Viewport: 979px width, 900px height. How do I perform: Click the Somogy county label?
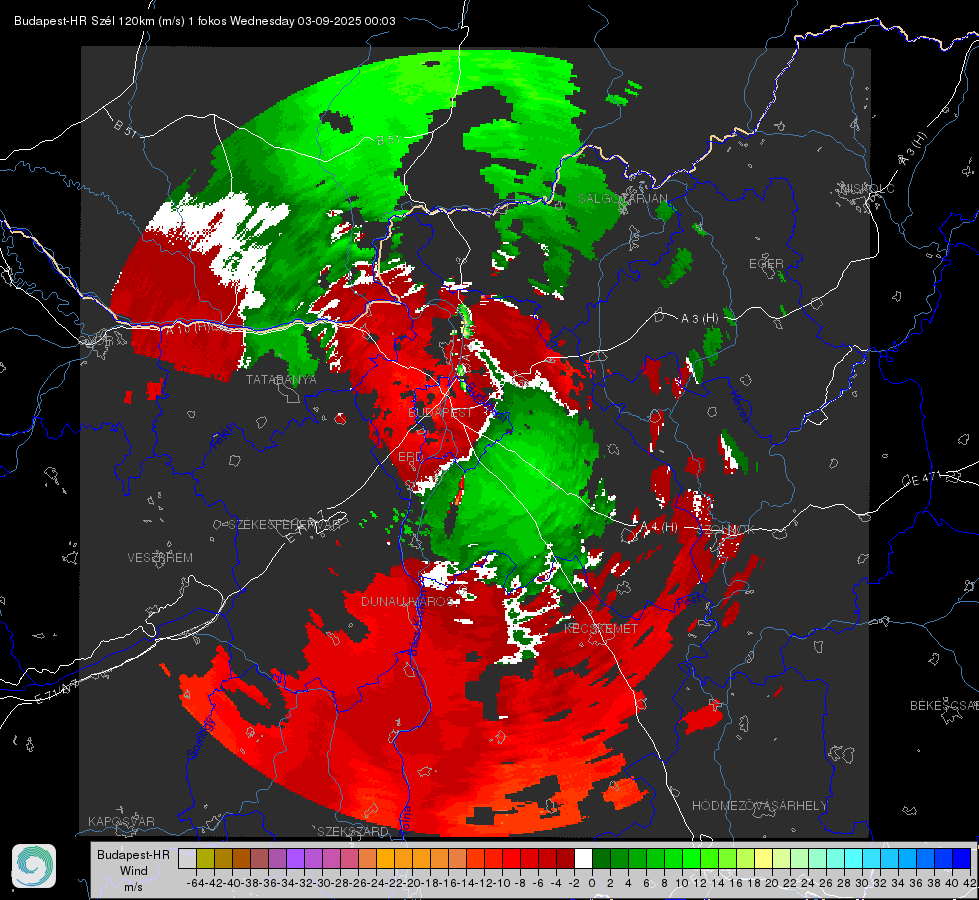pos(201,738)
